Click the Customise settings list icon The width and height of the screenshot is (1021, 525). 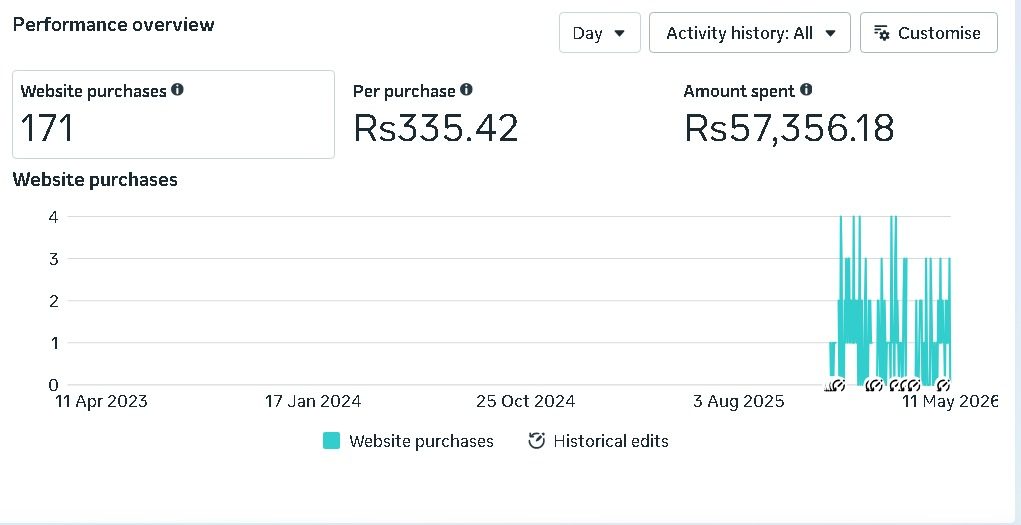(x=882, y=33)
